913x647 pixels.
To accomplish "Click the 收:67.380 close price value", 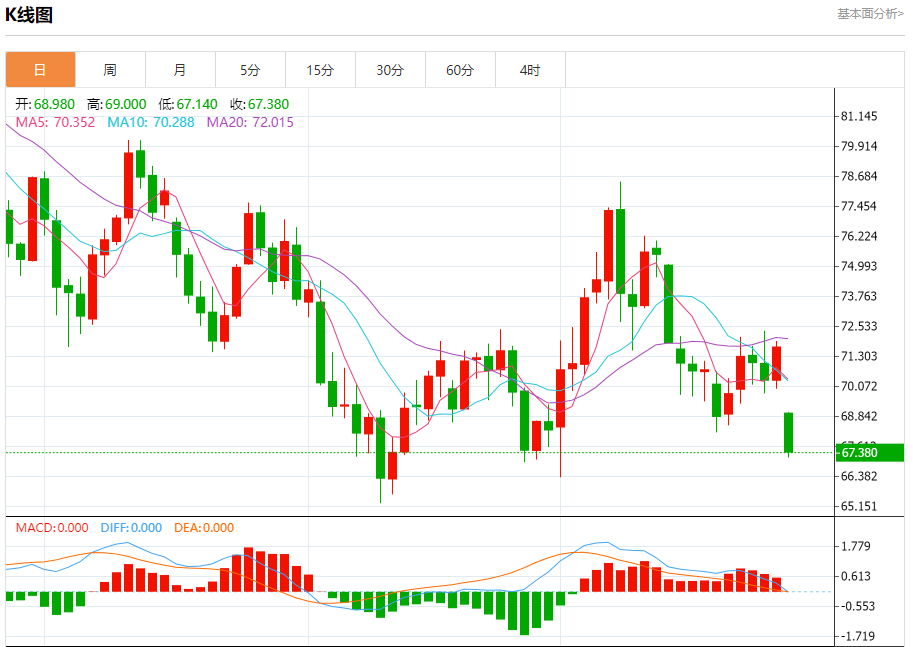I will [259, 104].
